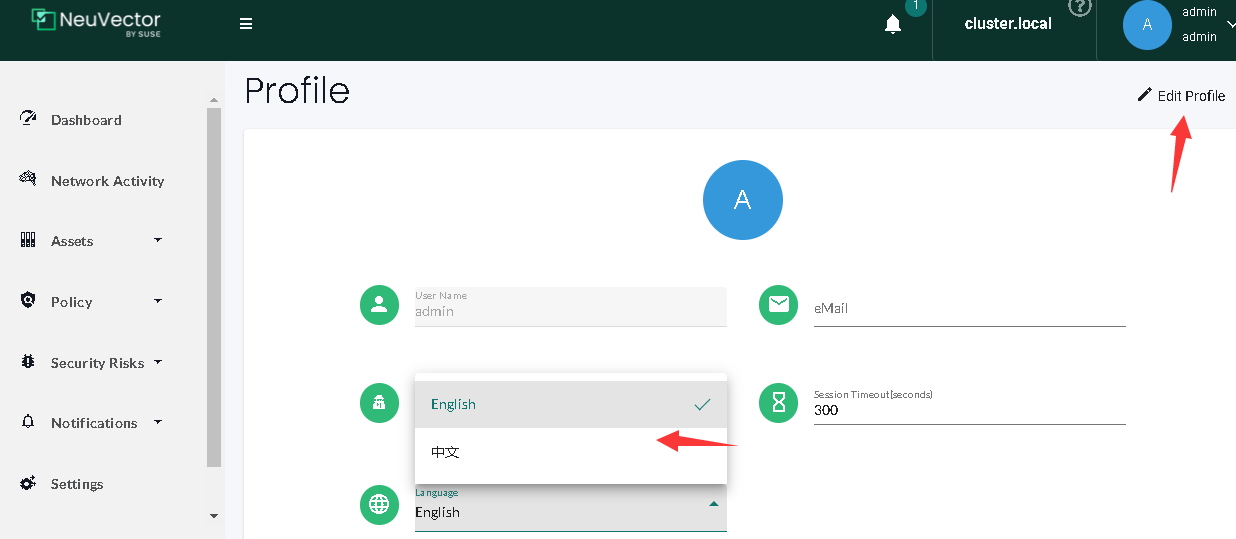Click the green globe language icon
The height and width of the screenshot is (539, 1236).
379,504
